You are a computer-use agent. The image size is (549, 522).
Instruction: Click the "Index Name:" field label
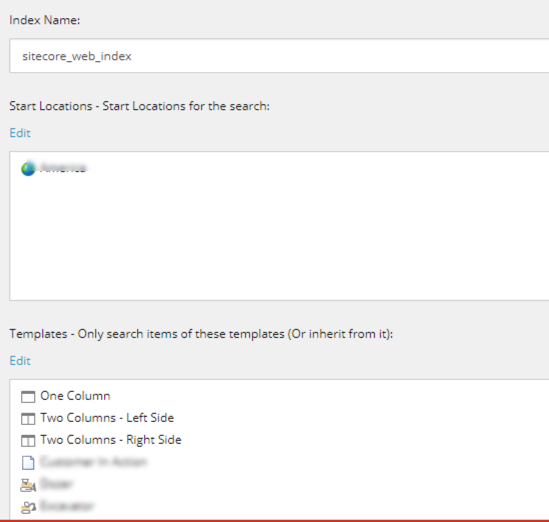45,20
